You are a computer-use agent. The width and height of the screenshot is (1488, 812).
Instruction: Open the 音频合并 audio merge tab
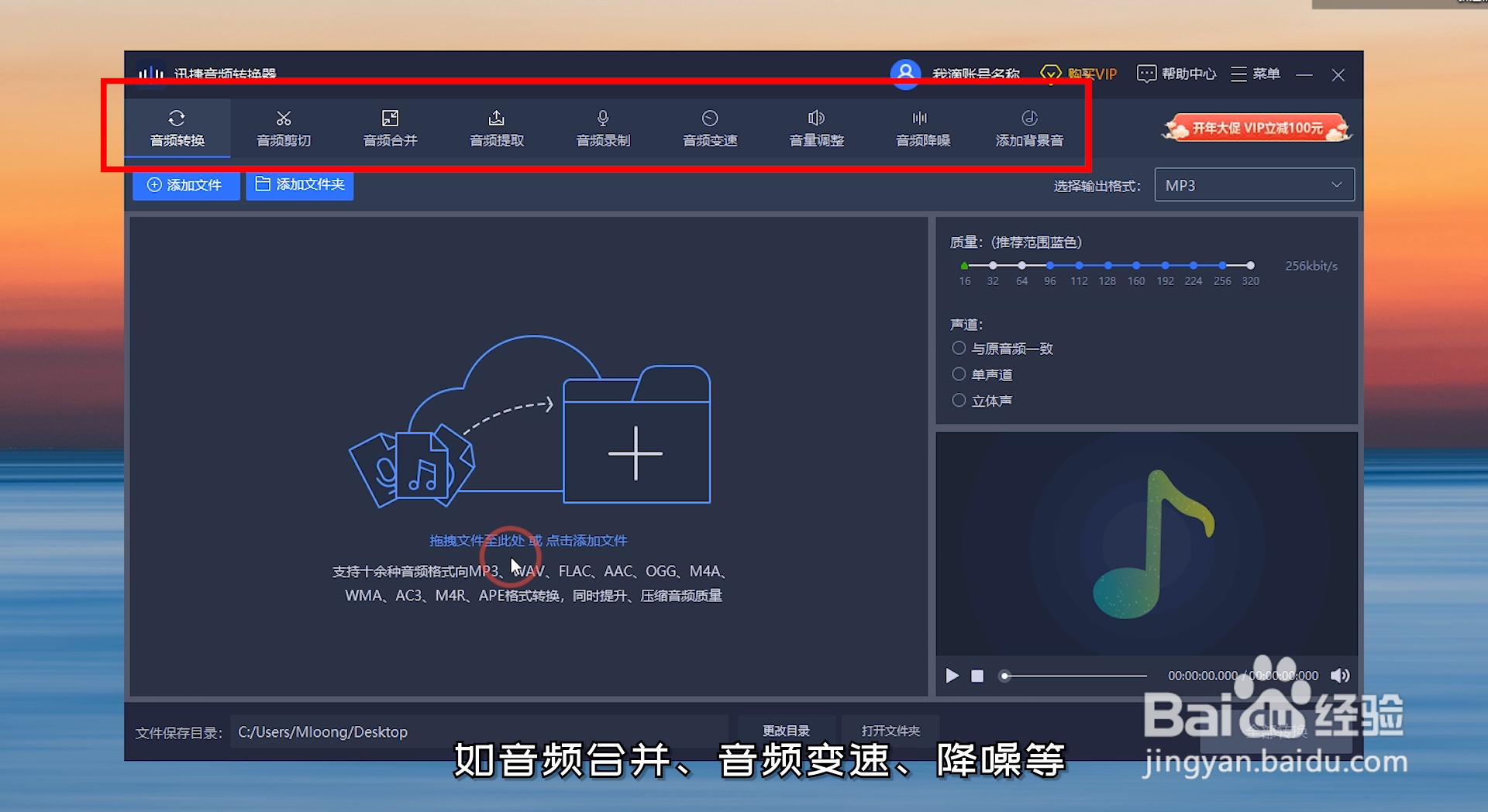click(x=390, y=128)
